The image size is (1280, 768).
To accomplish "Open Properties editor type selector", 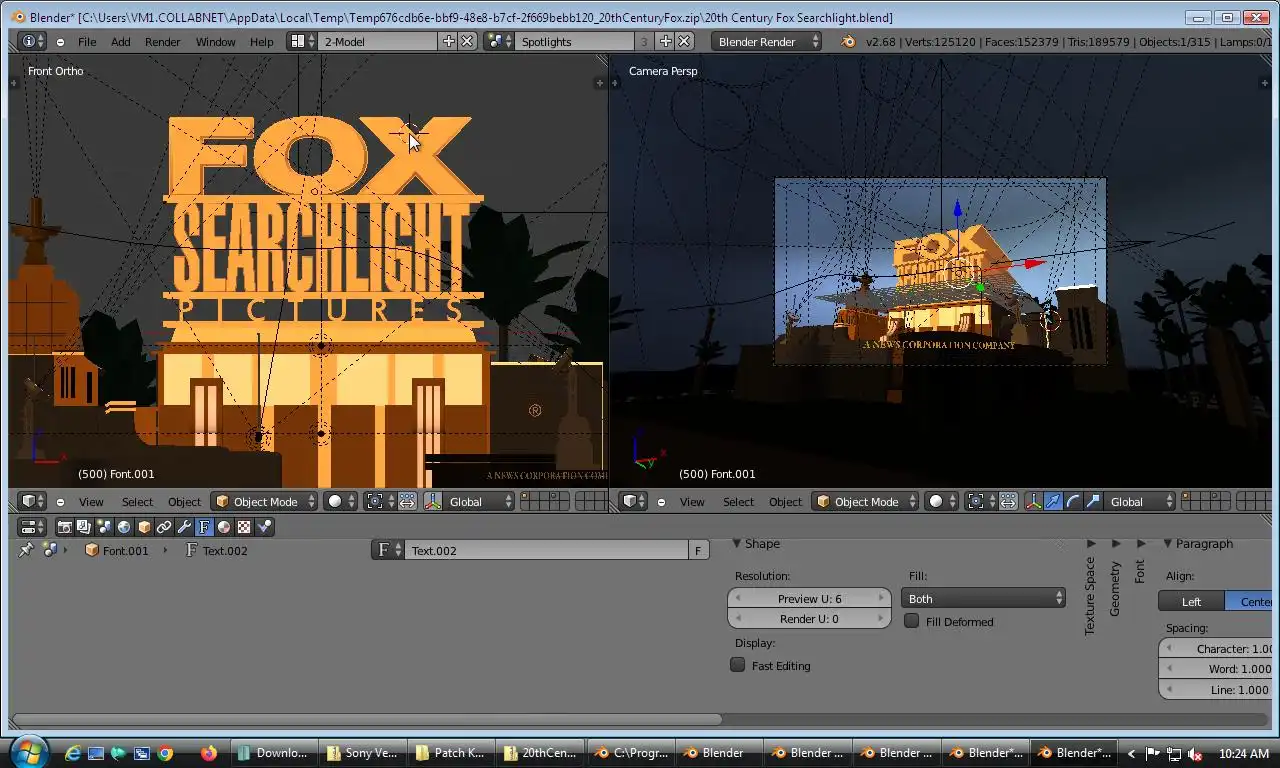I will (x=32, y=527).
